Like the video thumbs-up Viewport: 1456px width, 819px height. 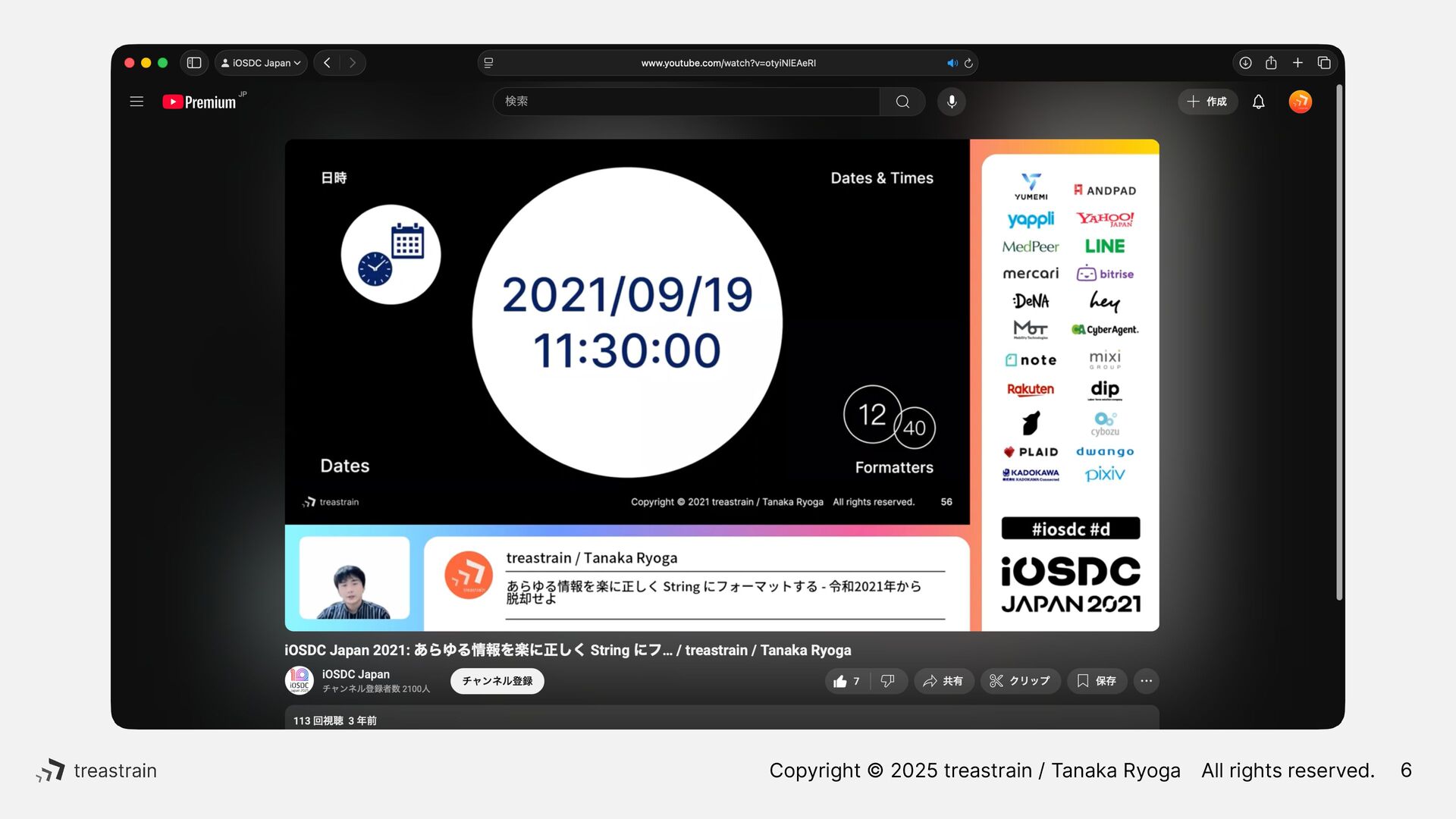(x=847, y=681)
